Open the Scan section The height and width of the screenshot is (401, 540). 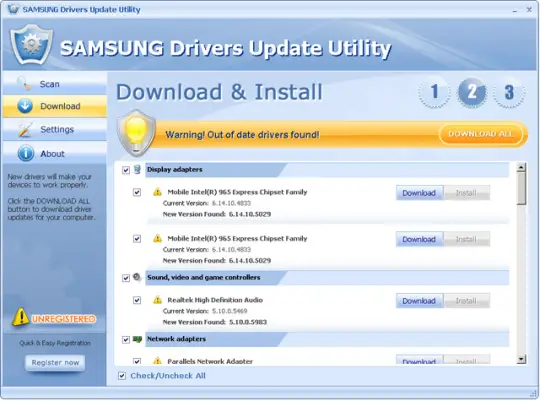[x=55, y=84]
